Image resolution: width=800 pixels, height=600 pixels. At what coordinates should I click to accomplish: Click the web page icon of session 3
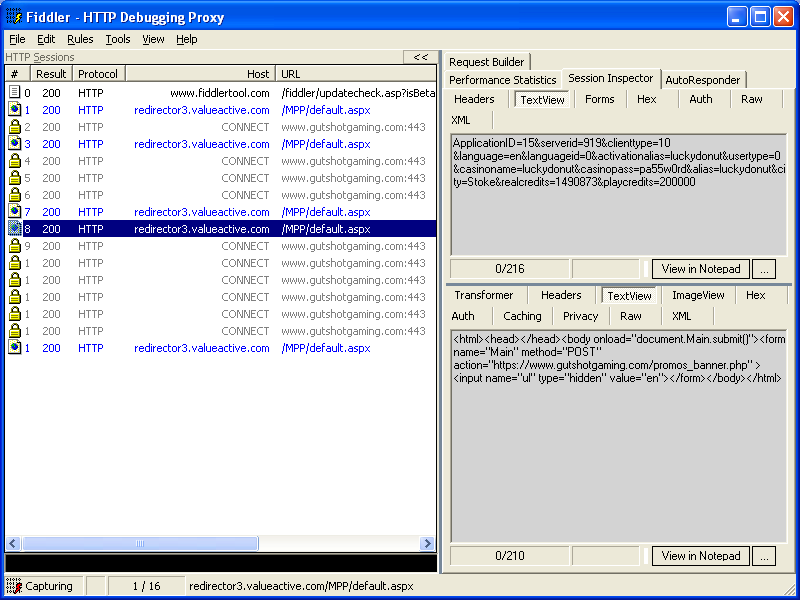(15, 143)
